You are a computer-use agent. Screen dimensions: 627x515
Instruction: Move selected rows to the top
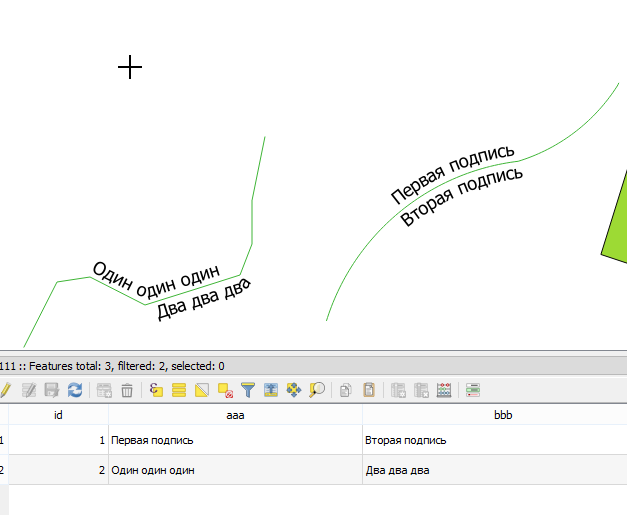(x=271, y=389)
